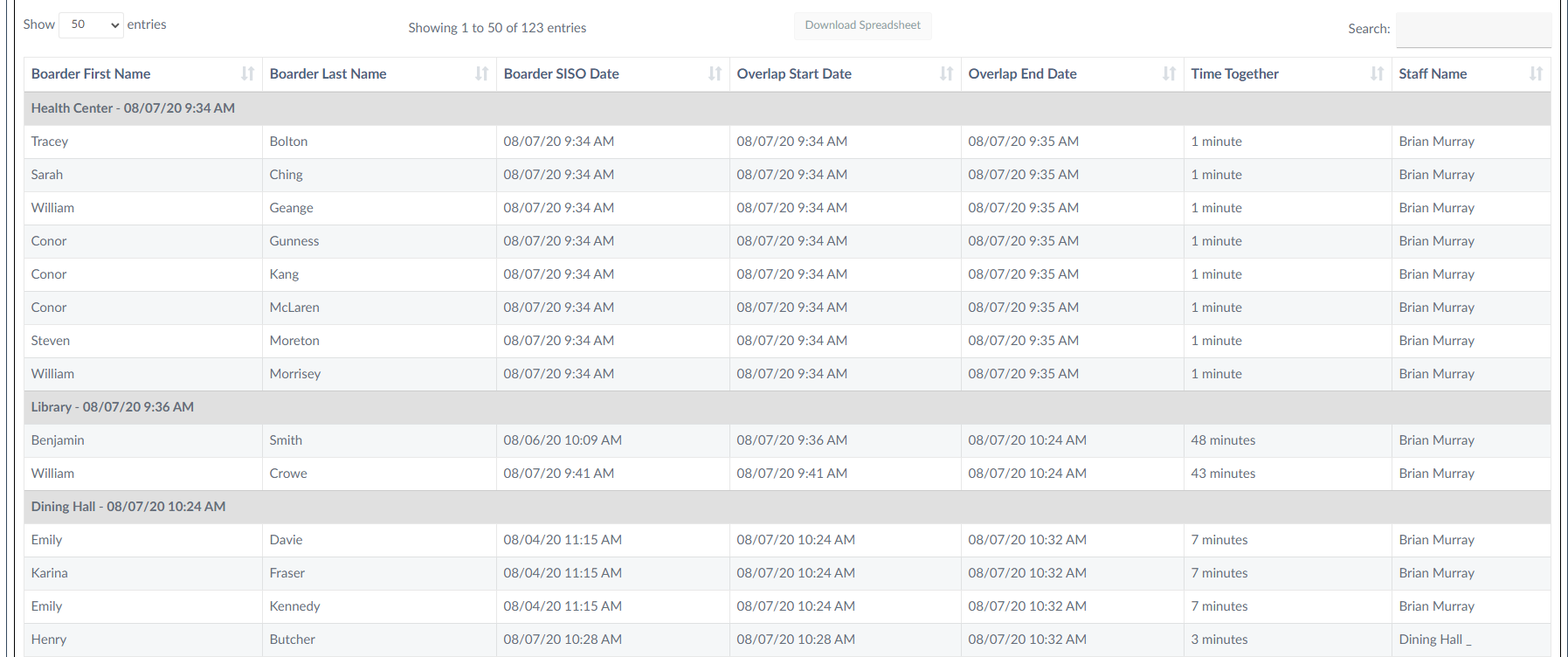Click last name Morrisey
This screenshot has width=1568, height=657.
point(295,374)
